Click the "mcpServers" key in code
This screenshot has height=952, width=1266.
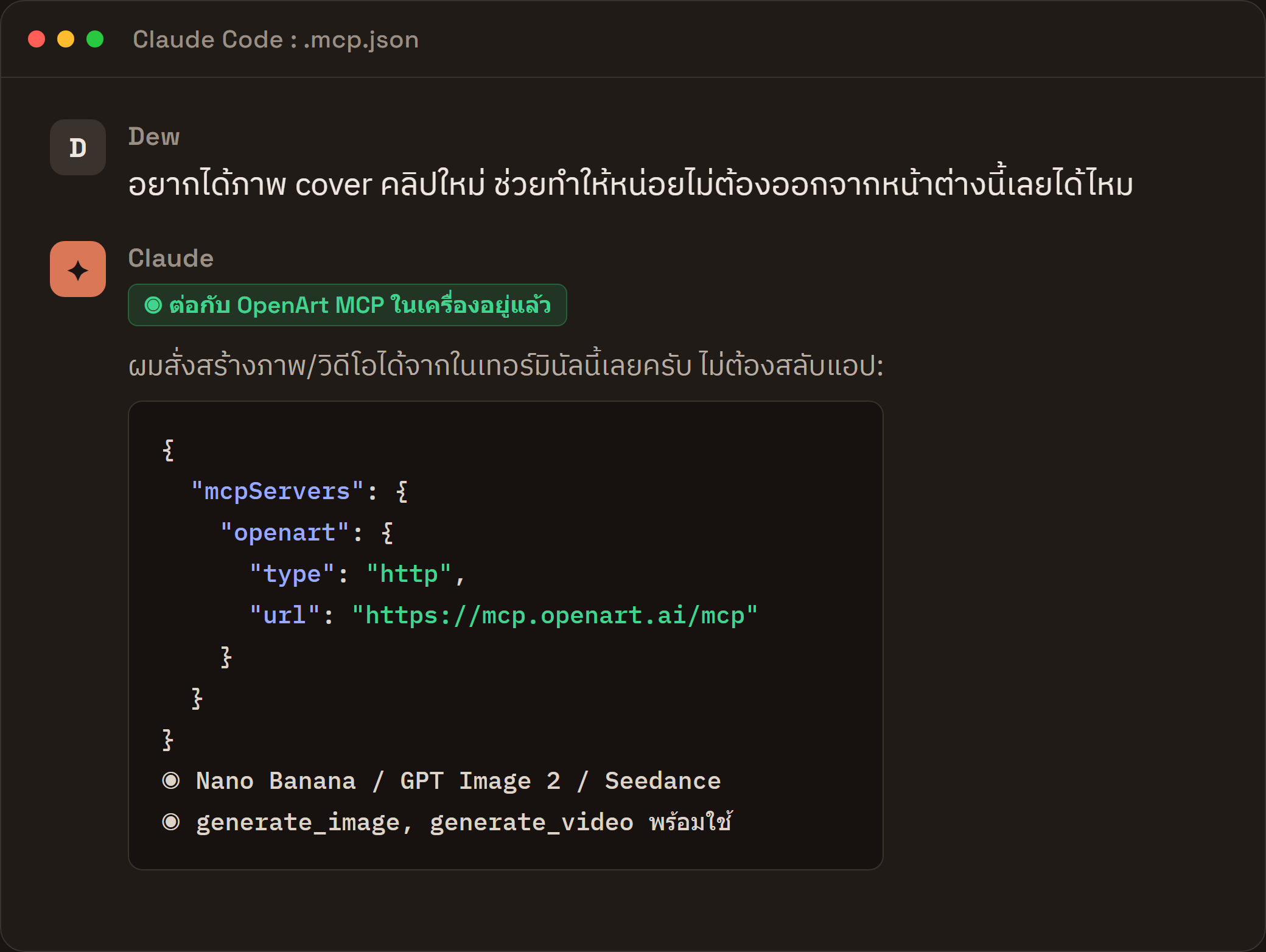(278, 491)
